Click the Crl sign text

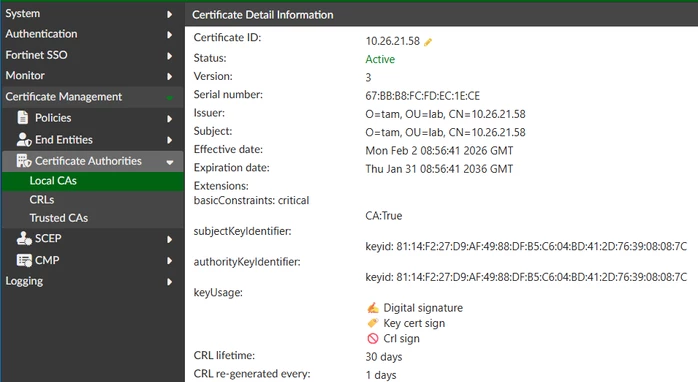pos(401,339)
